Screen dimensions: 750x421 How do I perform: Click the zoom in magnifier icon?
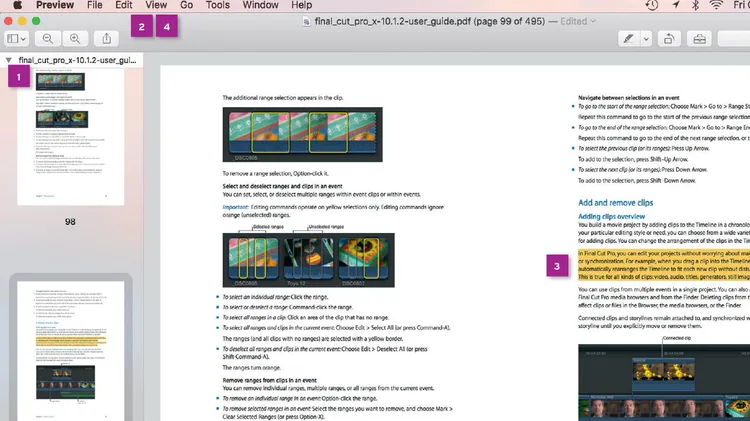[75, 39]
